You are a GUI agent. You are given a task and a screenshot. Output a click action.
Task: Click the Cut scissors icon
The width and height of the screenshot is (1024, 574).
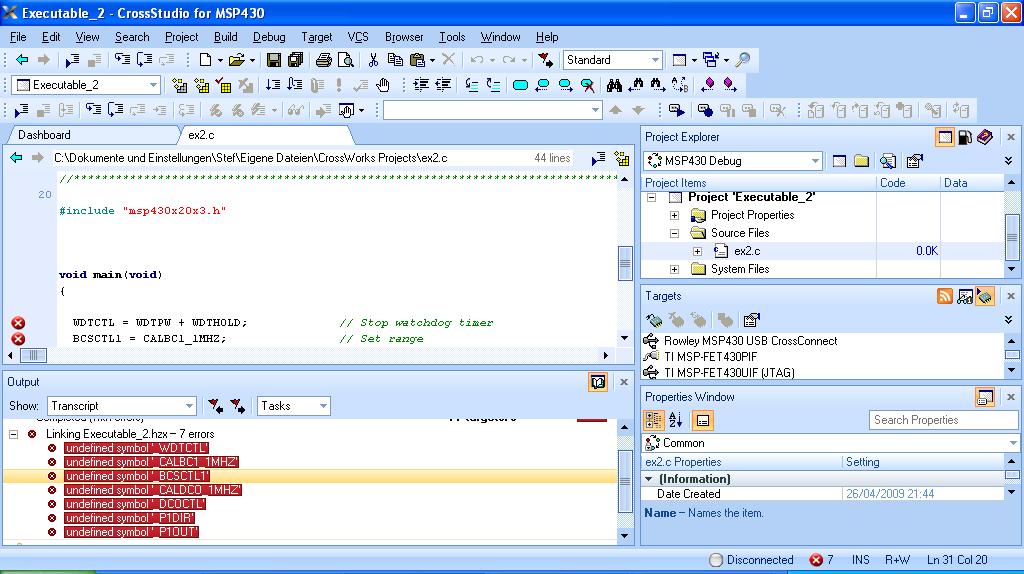pos(373,60)
